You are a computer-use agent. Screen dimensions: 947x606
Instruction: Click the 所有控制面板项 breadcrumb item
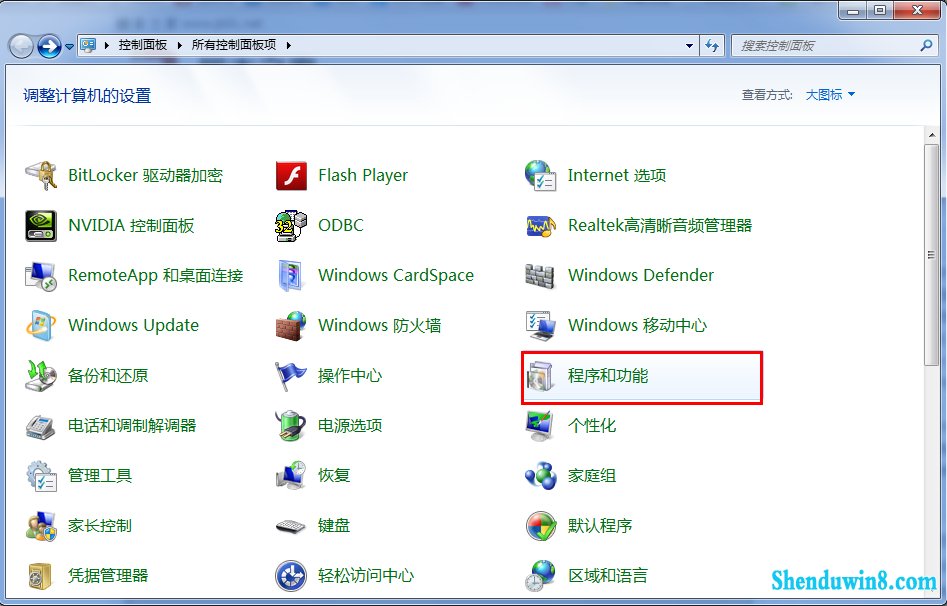(234, 45)
